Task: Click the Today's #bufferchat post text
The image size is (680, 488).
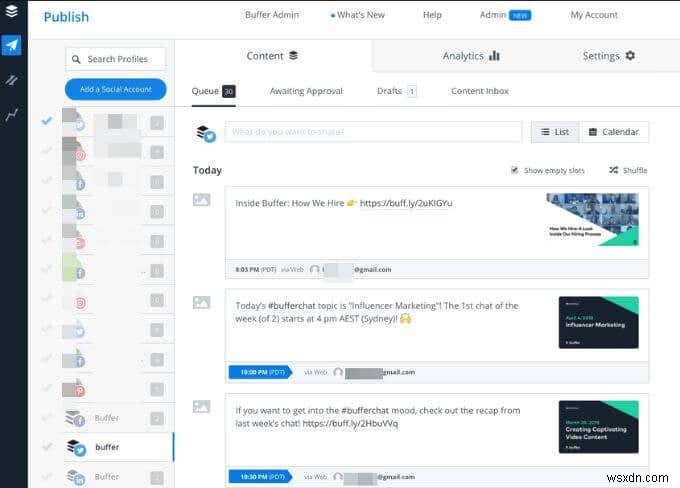Action: click(377, 312)
